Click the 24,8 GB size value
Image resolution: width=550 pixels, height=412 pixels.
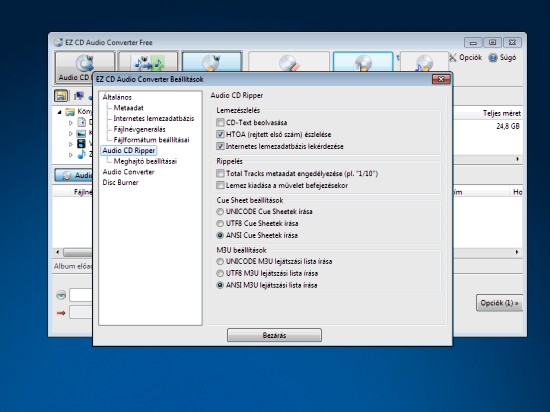pos(508,126)
